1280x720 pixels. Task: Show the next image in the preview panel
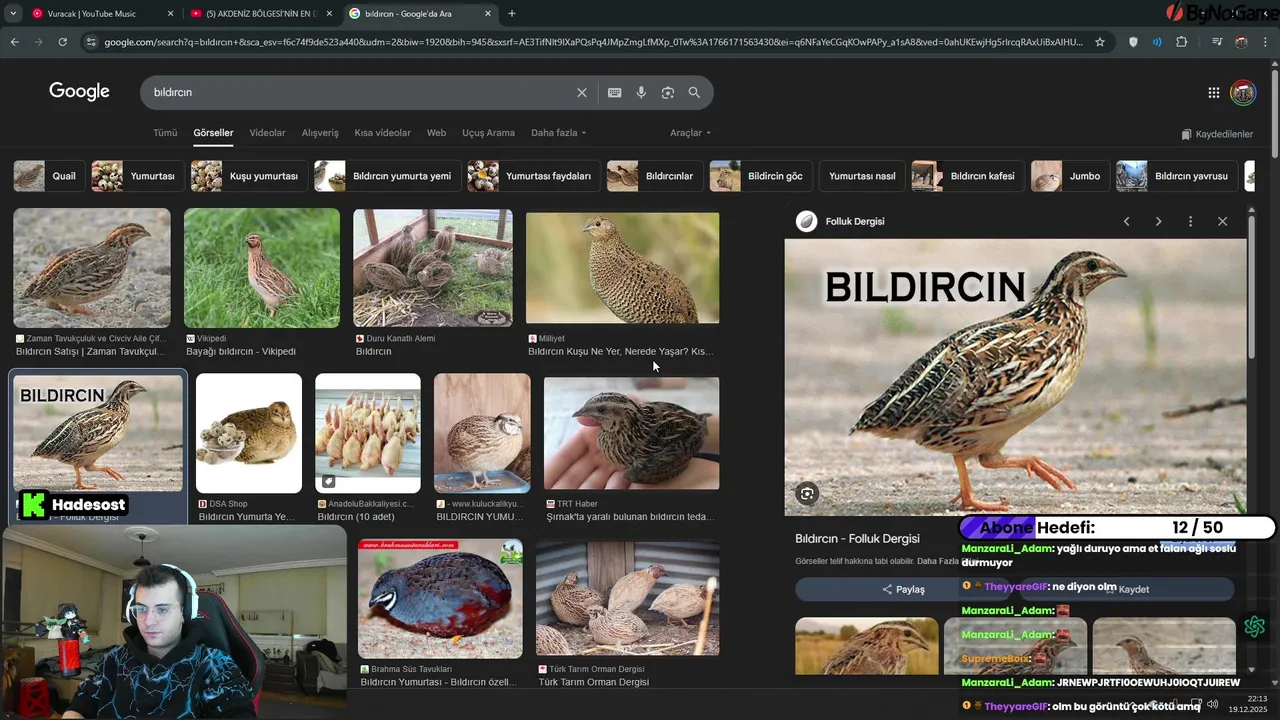point(1158,221)
